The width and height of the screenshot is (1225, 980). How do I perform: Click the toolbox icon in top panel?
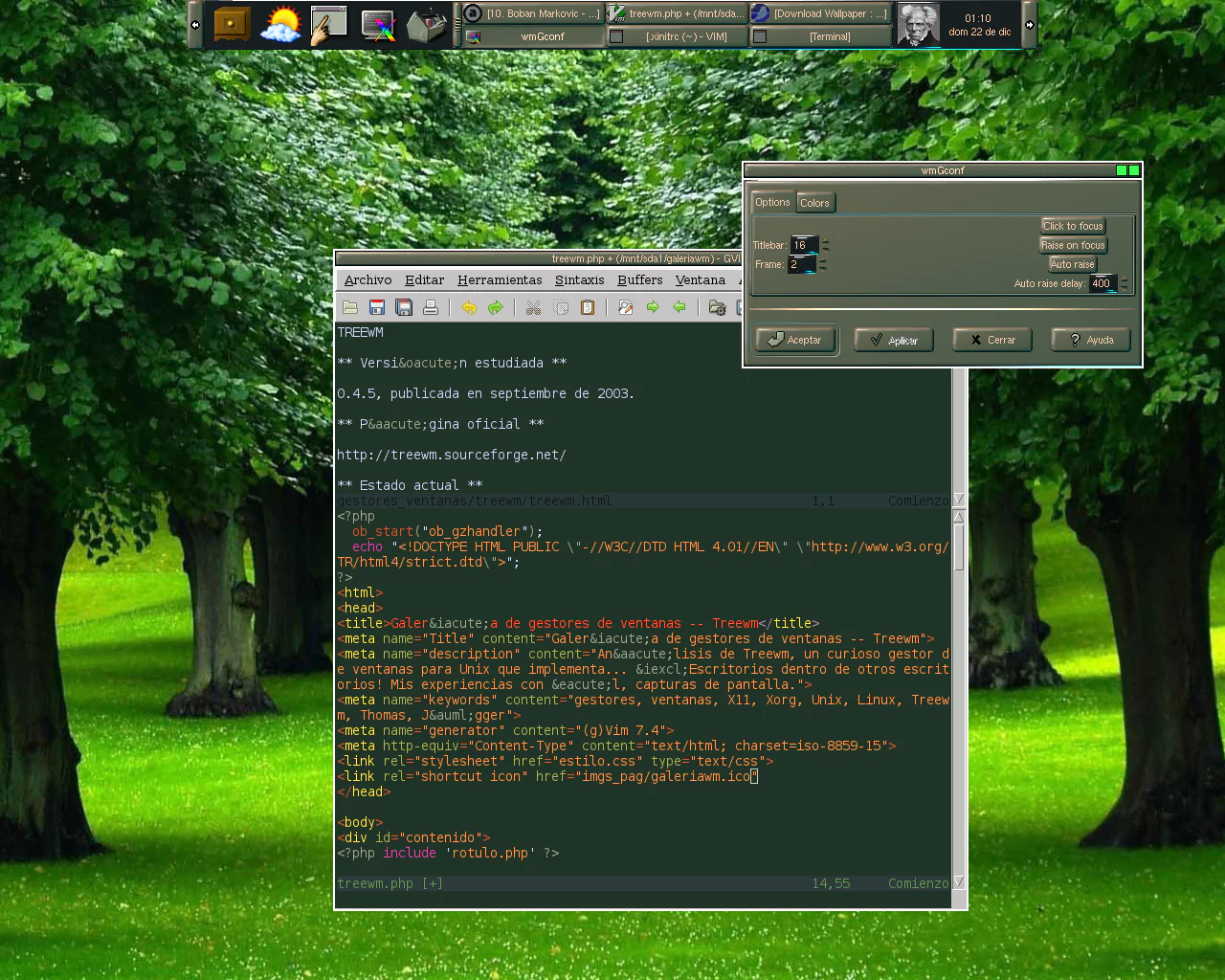425,26
